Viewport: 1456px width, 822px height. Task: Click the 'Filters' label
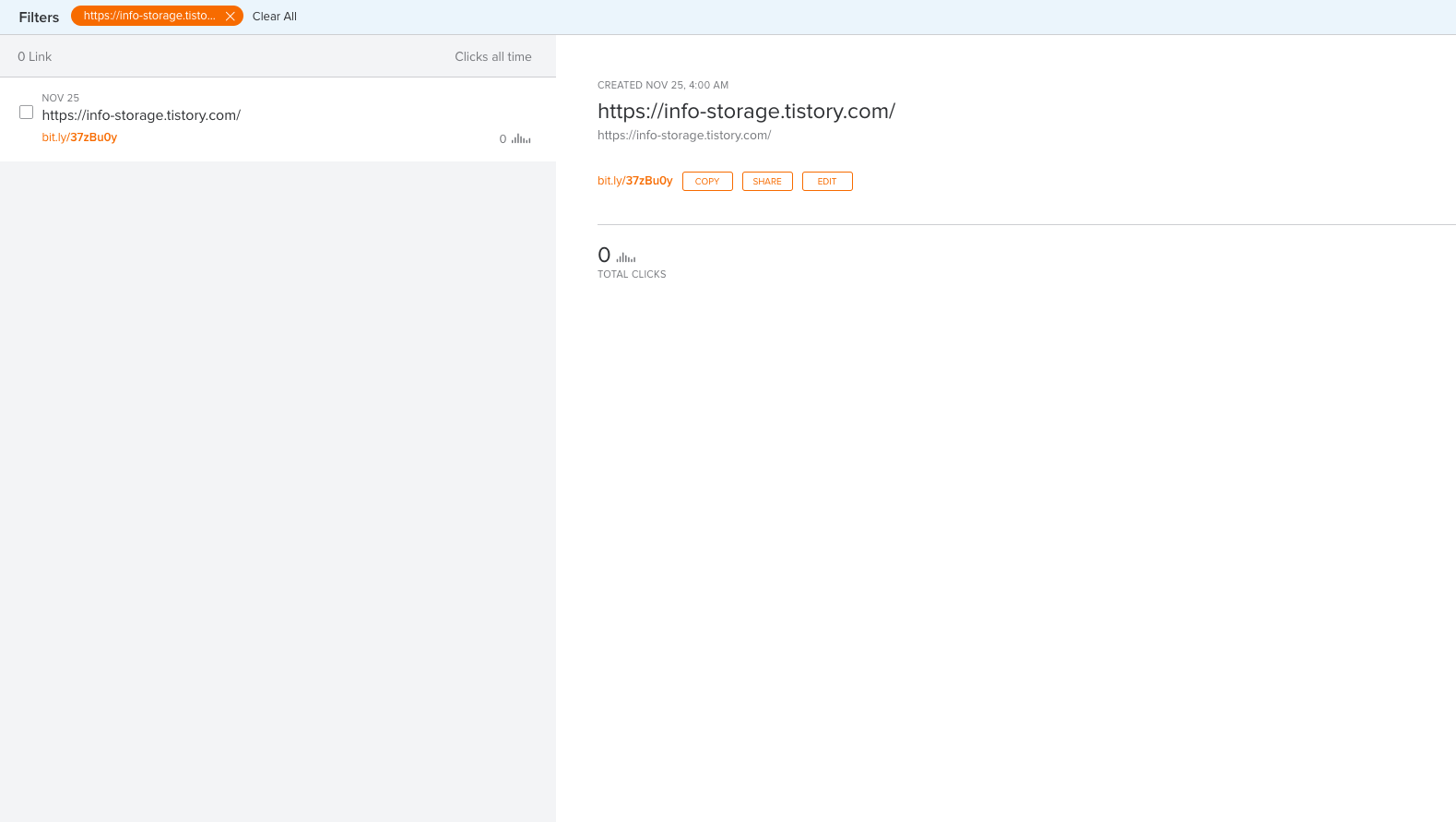coord(39,18)
